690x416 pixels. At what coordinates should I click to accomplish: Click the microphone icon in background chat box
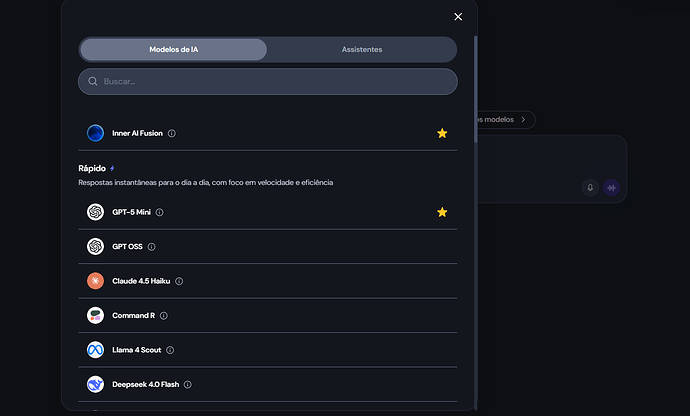coord(590,188)
